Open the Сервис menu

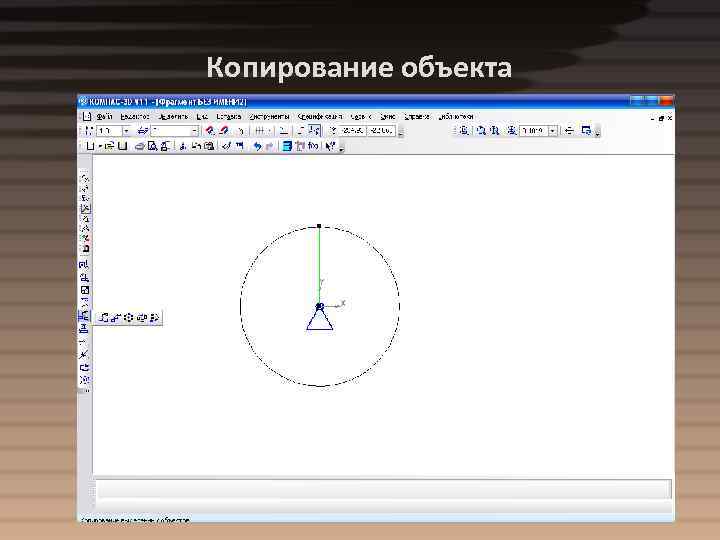tap(361, 117)
